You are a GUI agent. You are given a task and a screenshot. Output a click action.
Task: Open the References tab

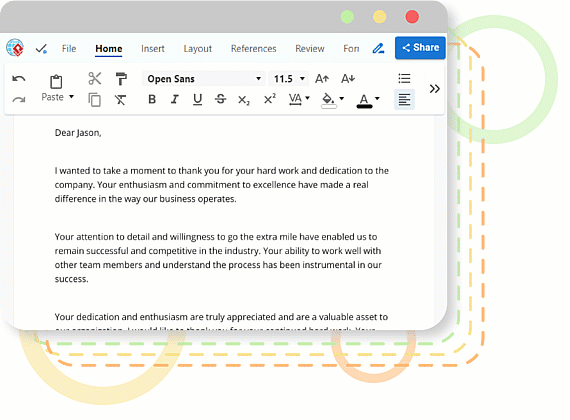pos(253,49)
